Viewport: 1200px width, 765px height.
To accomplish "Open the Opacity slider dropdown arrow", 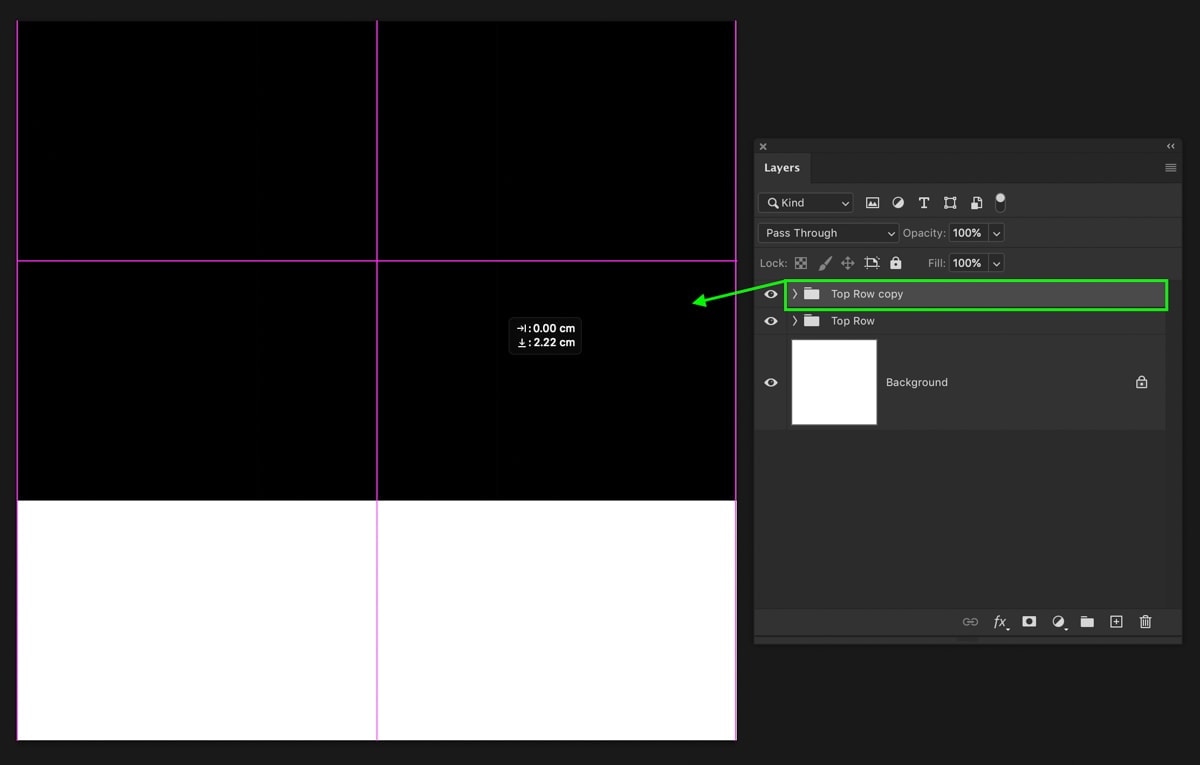I will tap(996, 233).
